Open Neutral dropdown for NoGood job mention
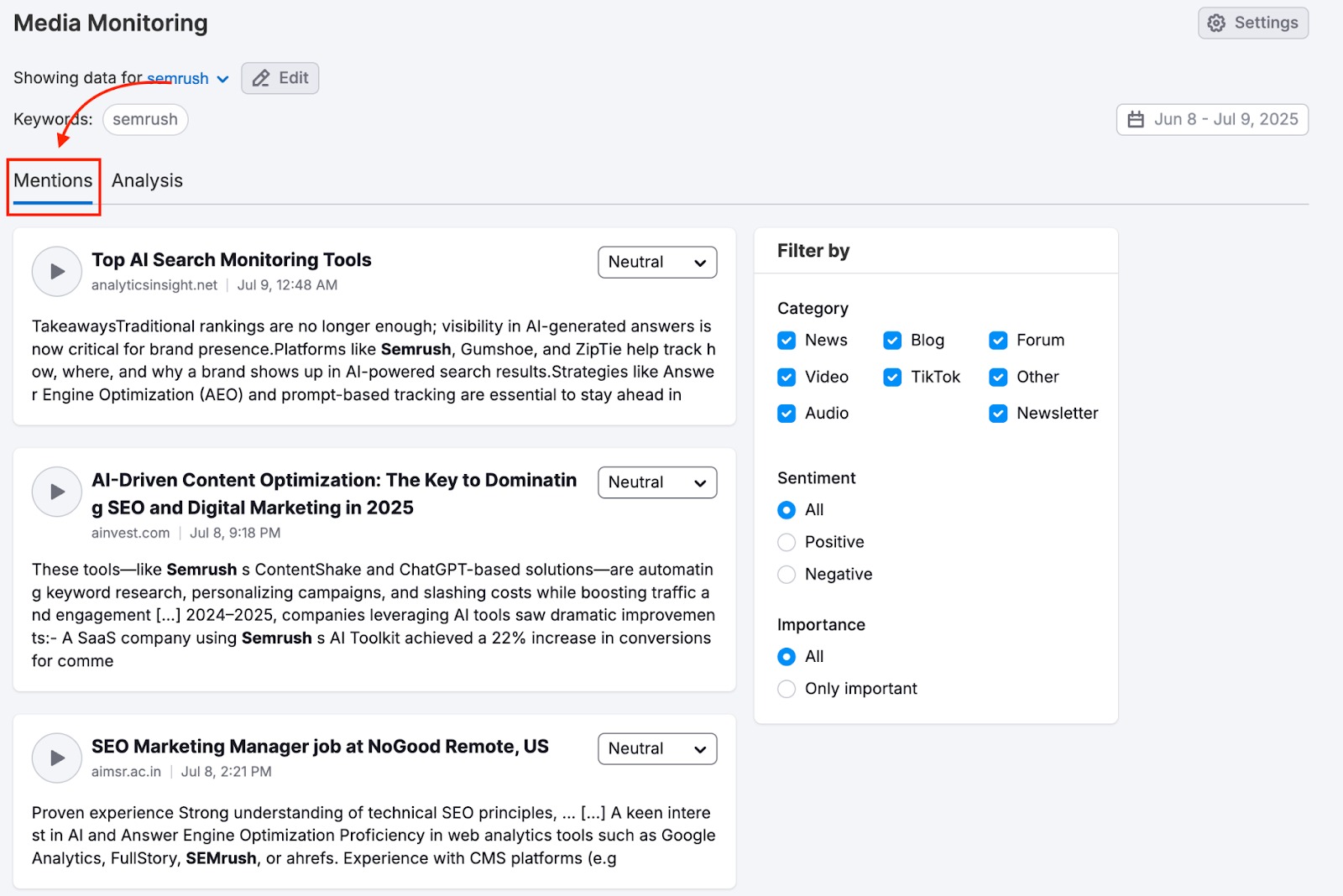Screen dimensions: 1343x896 click(x=657, y=749)
